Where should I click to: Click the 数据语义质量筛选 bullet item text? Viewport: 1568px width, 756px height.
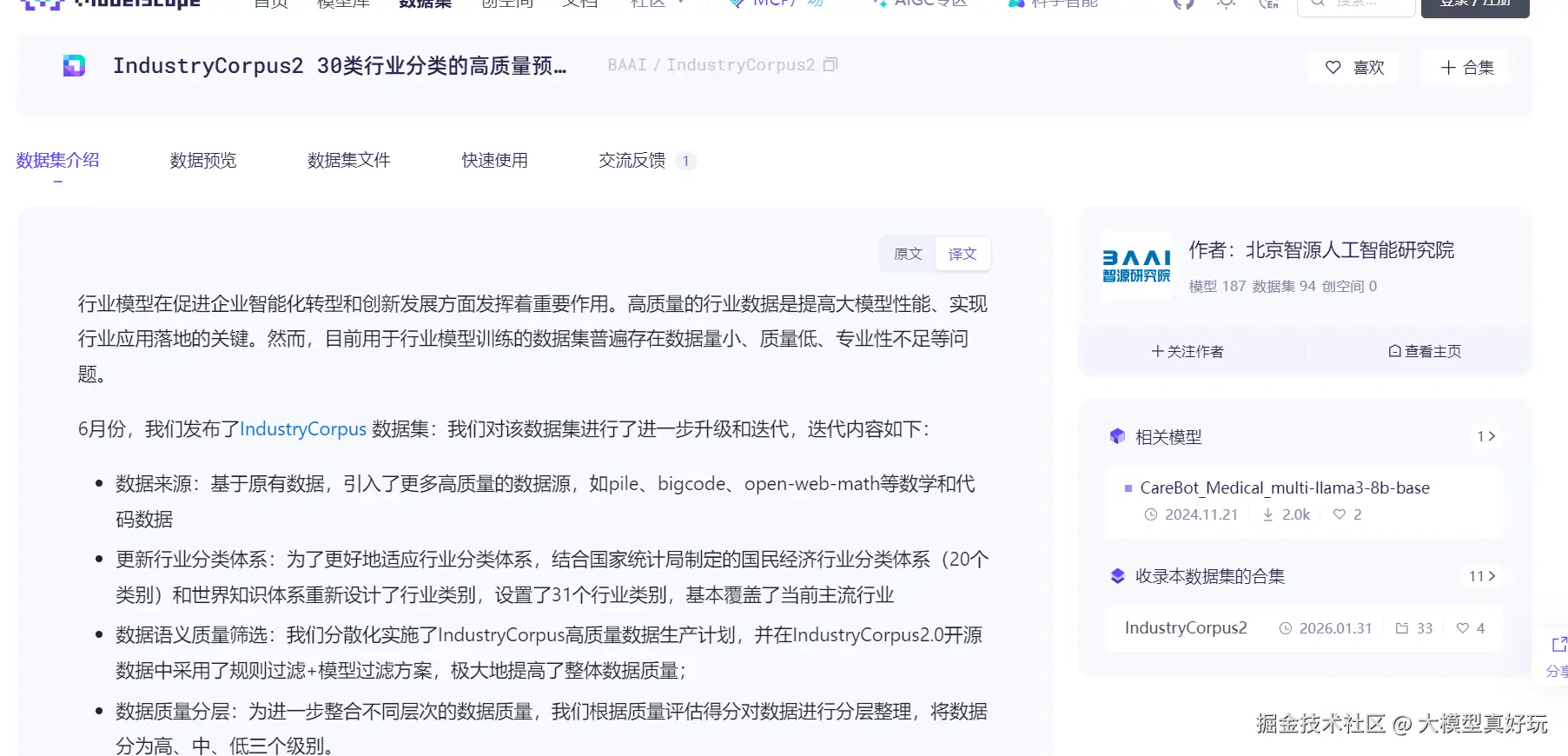(x=549, y=653)
